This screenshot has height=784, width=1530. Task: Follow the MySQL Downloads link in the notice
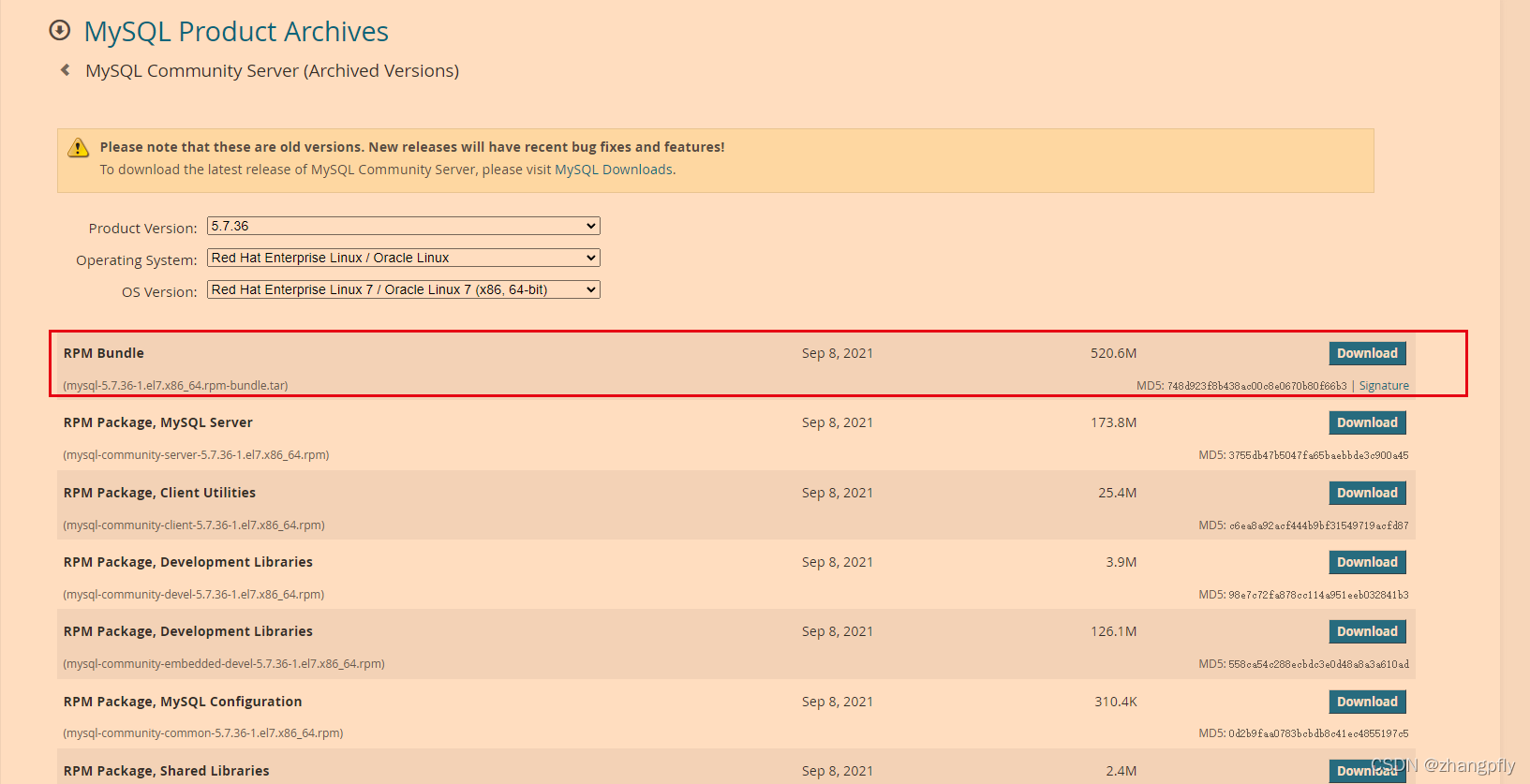[x=614, y=170]
